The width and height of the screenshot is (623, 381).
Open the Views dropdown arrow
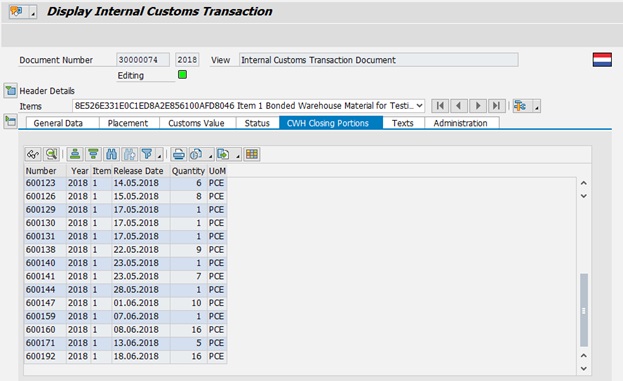coord(210,155)
